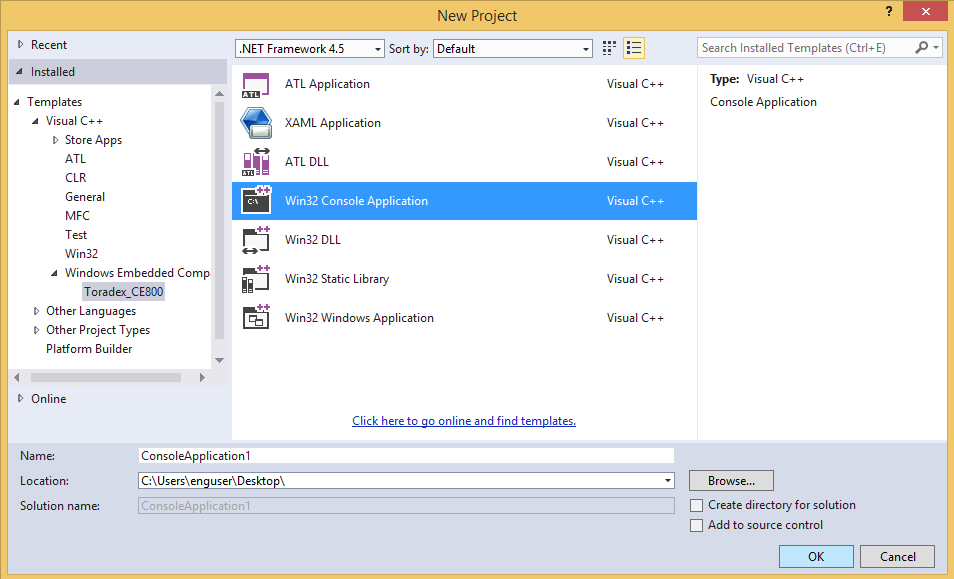Enable Add to source control

(x=696, y=525)
